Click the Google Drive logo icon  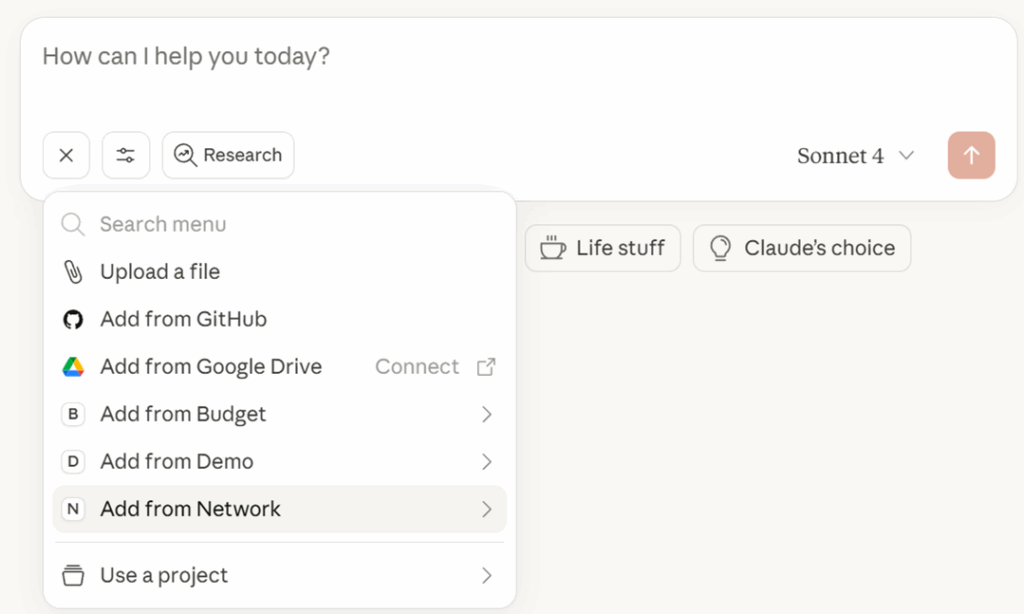73,367
